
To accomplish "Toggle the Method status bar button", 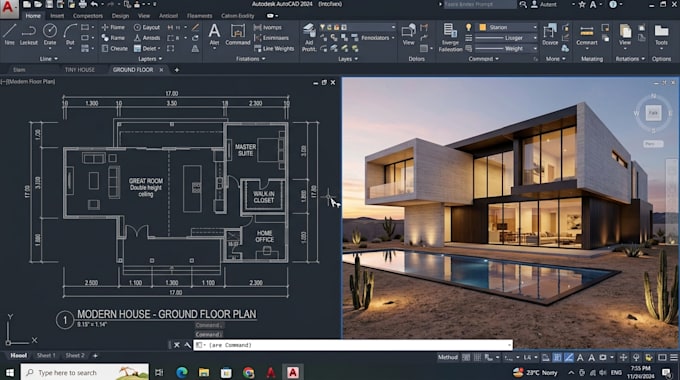I will click(448, 357).
